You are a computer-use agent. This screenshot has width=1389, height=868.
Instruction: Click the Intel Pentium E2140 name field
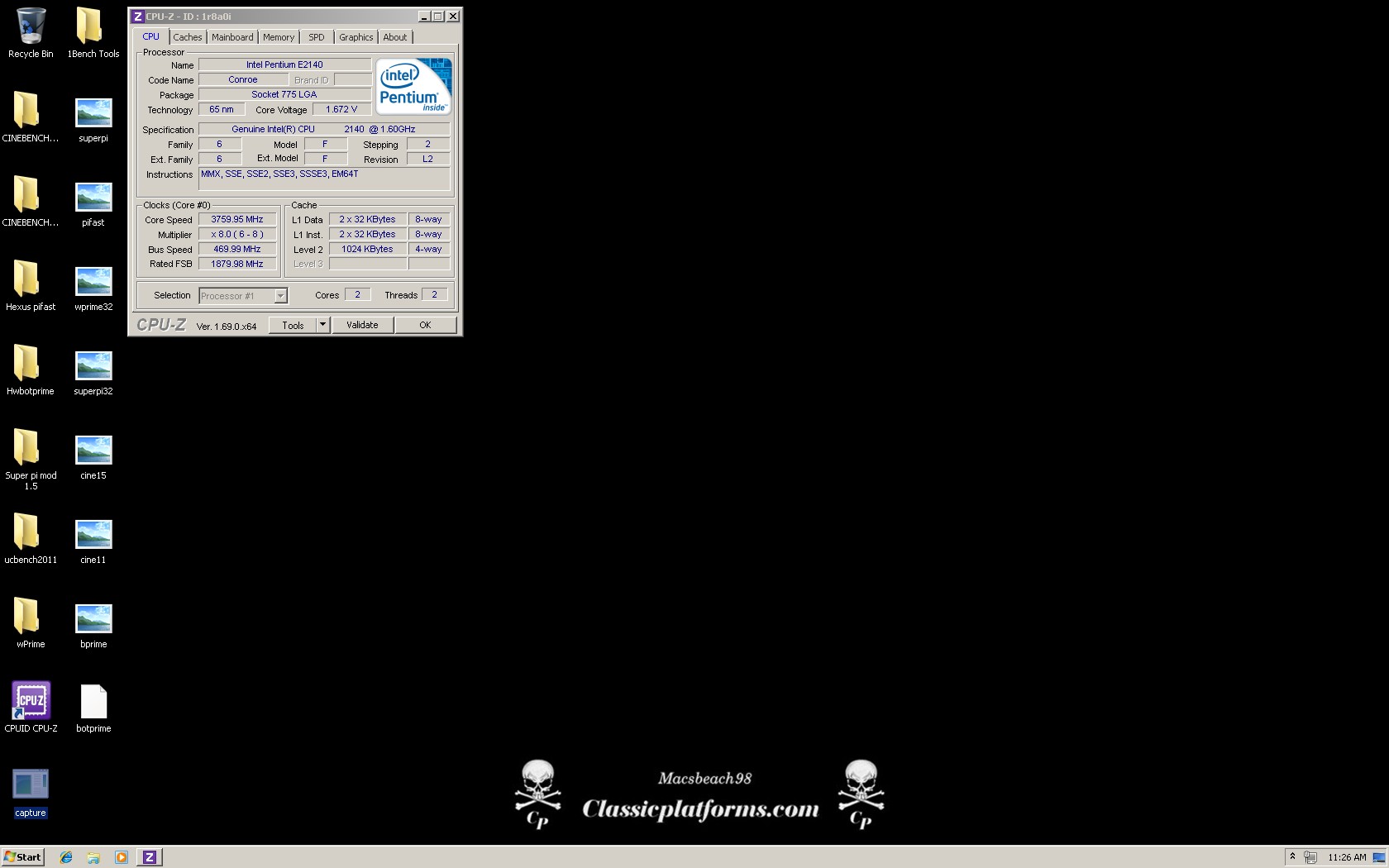284,64
